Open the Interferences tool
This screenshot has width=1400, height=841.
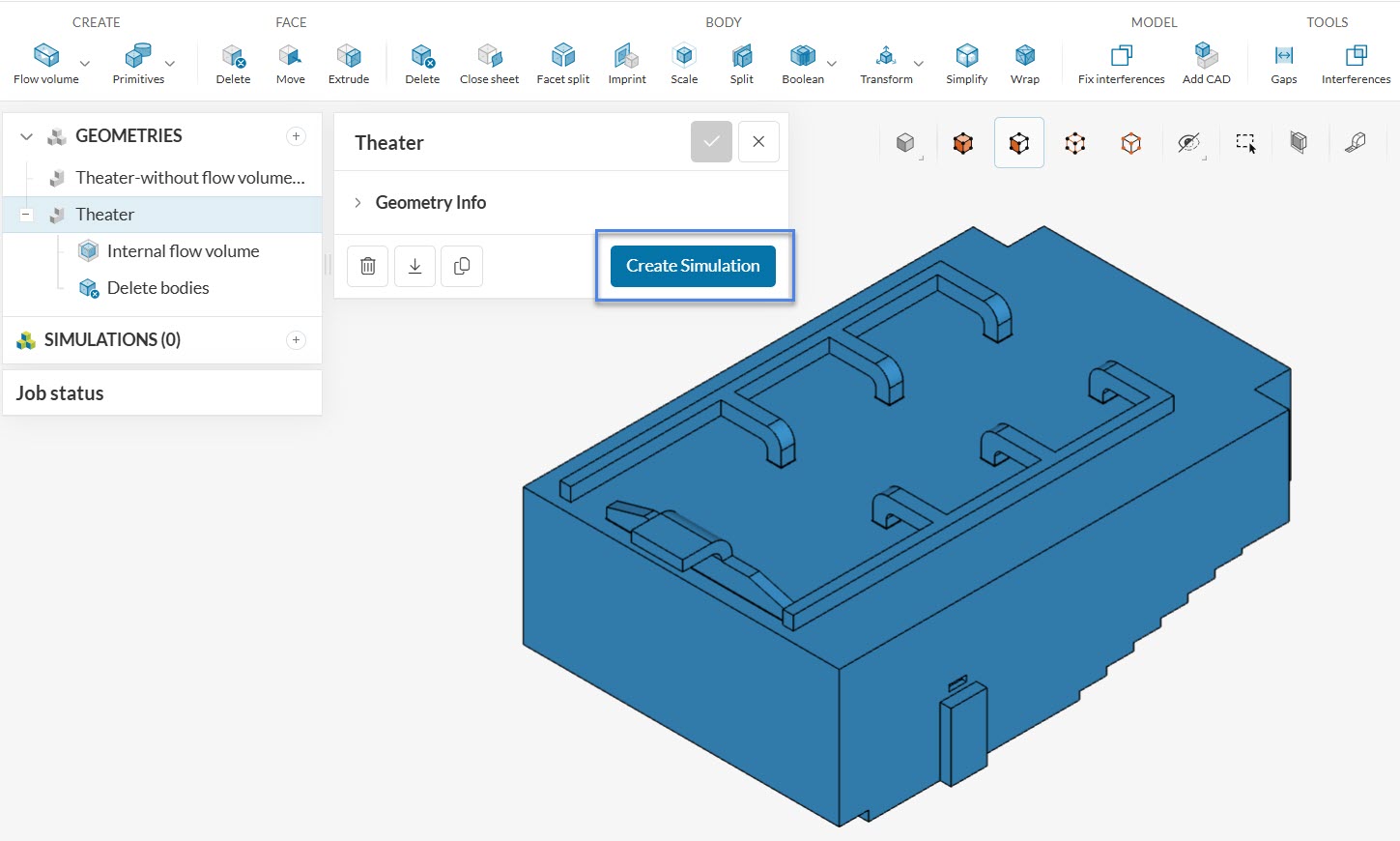[x=1357, y=64]
